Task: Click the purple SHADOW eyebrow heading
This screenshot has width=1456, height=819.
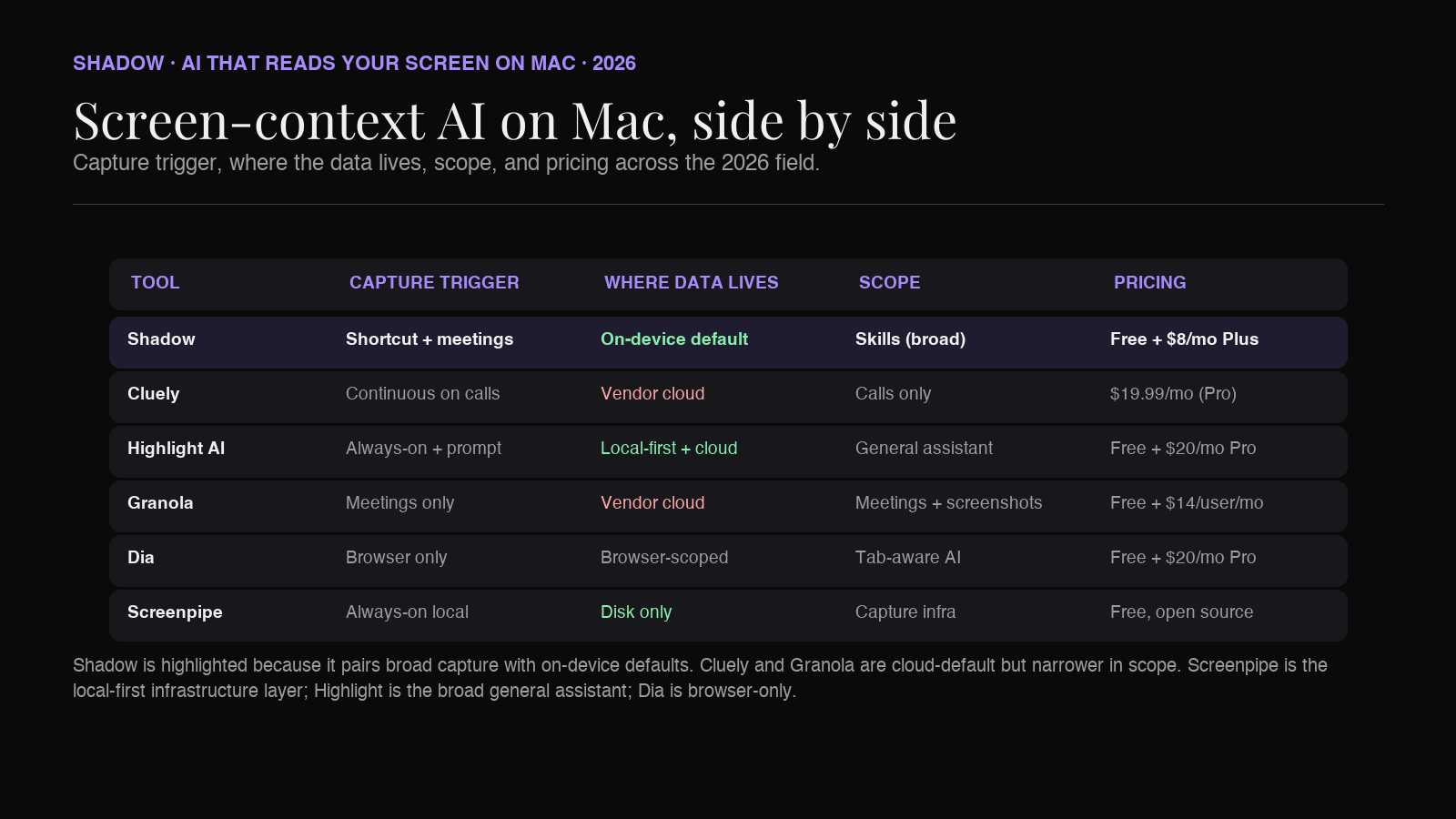Action: coord(354,64)
